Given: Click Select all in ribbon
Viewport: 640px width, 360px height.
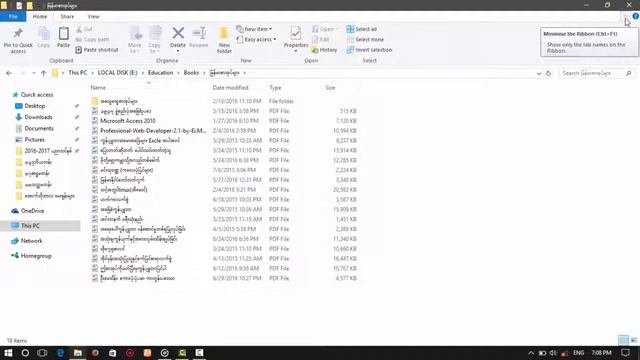Looking at the screenshot, I should pyautogui.click(x=362, y=29).
